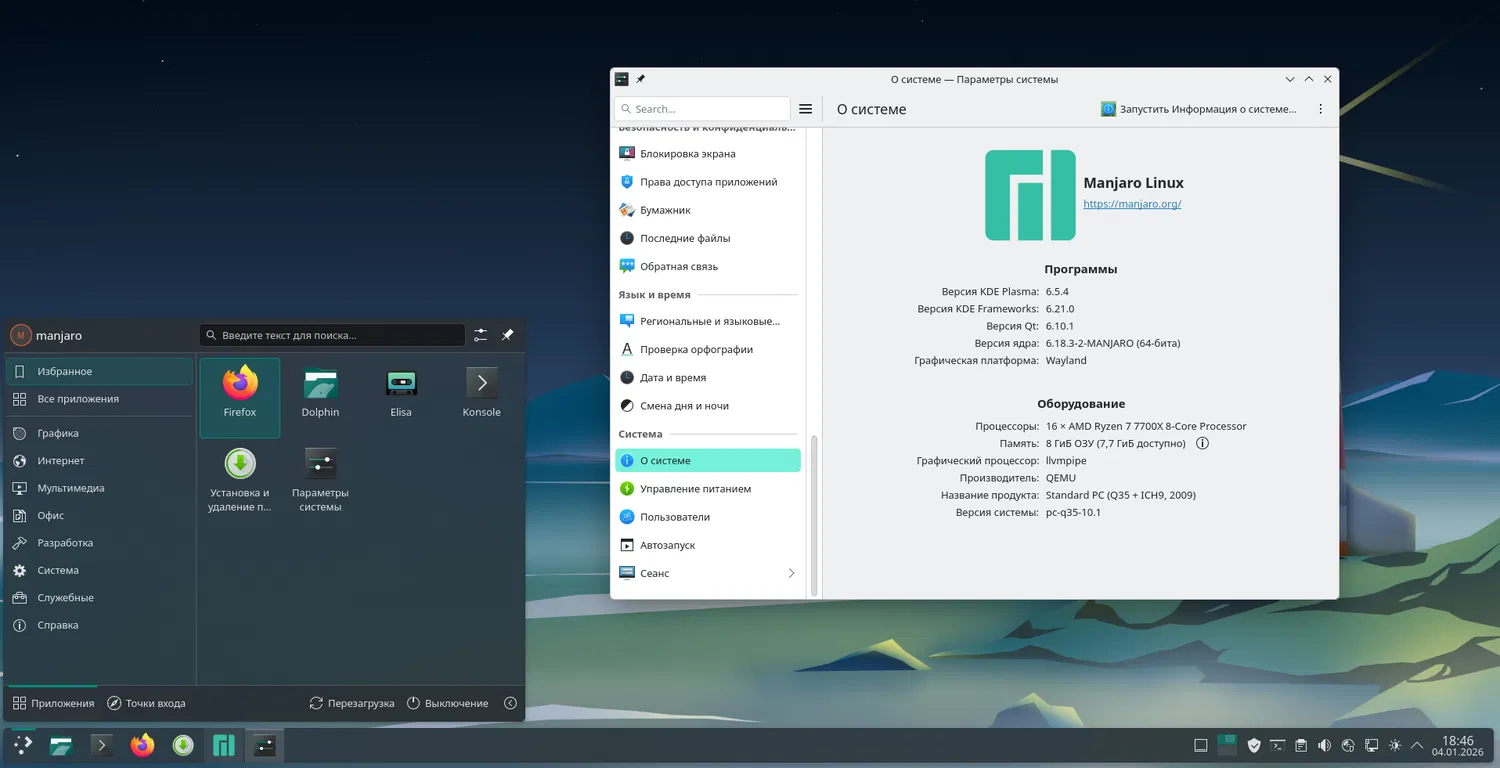Viewport: 1500px width, 768px height.
Task: Open the three-dot menu on the 'О системе' page
Action: (1321, 109)
